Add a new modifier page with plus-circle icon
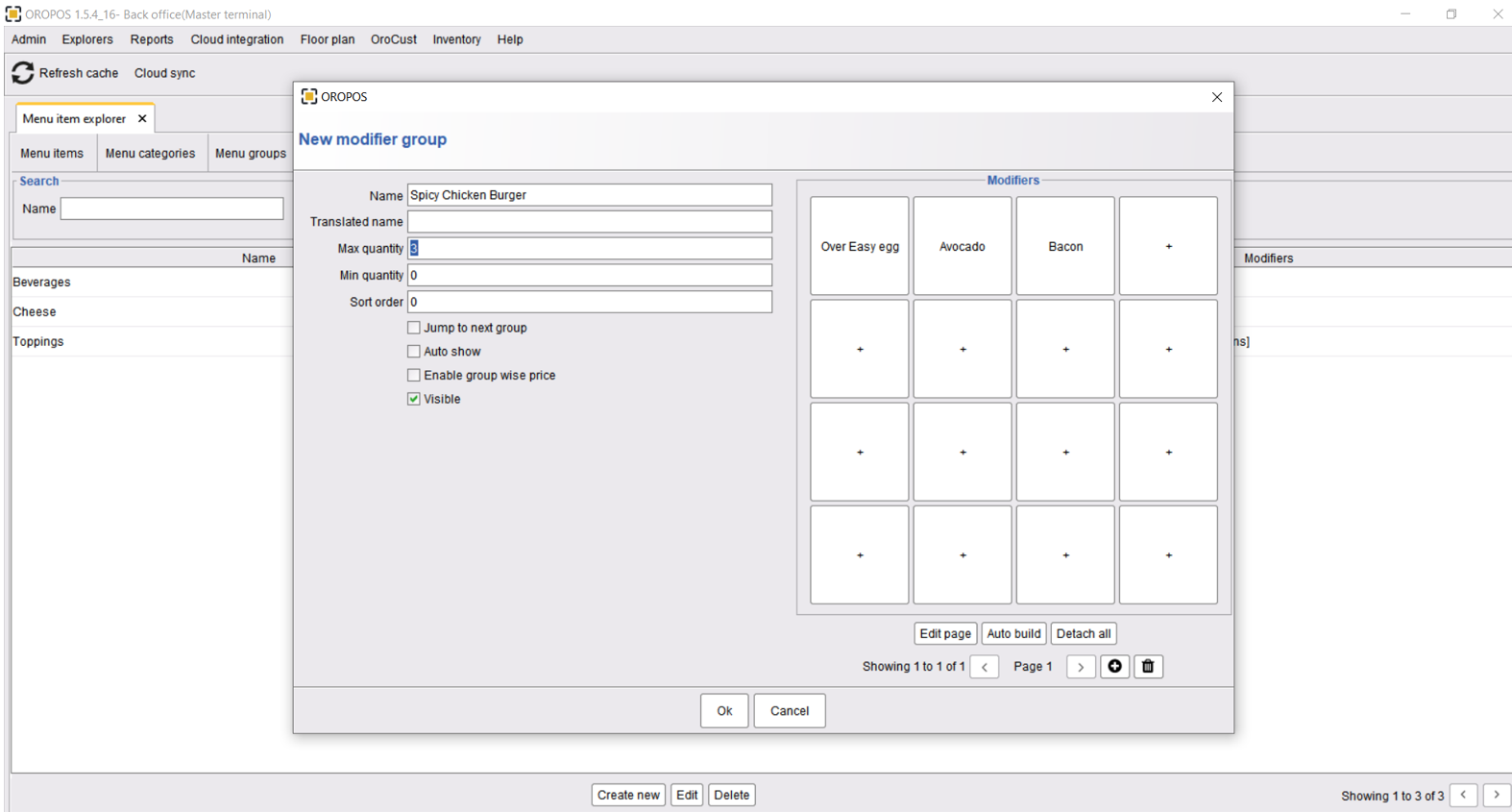The image size is (1512, 812). click(1114, 667)
